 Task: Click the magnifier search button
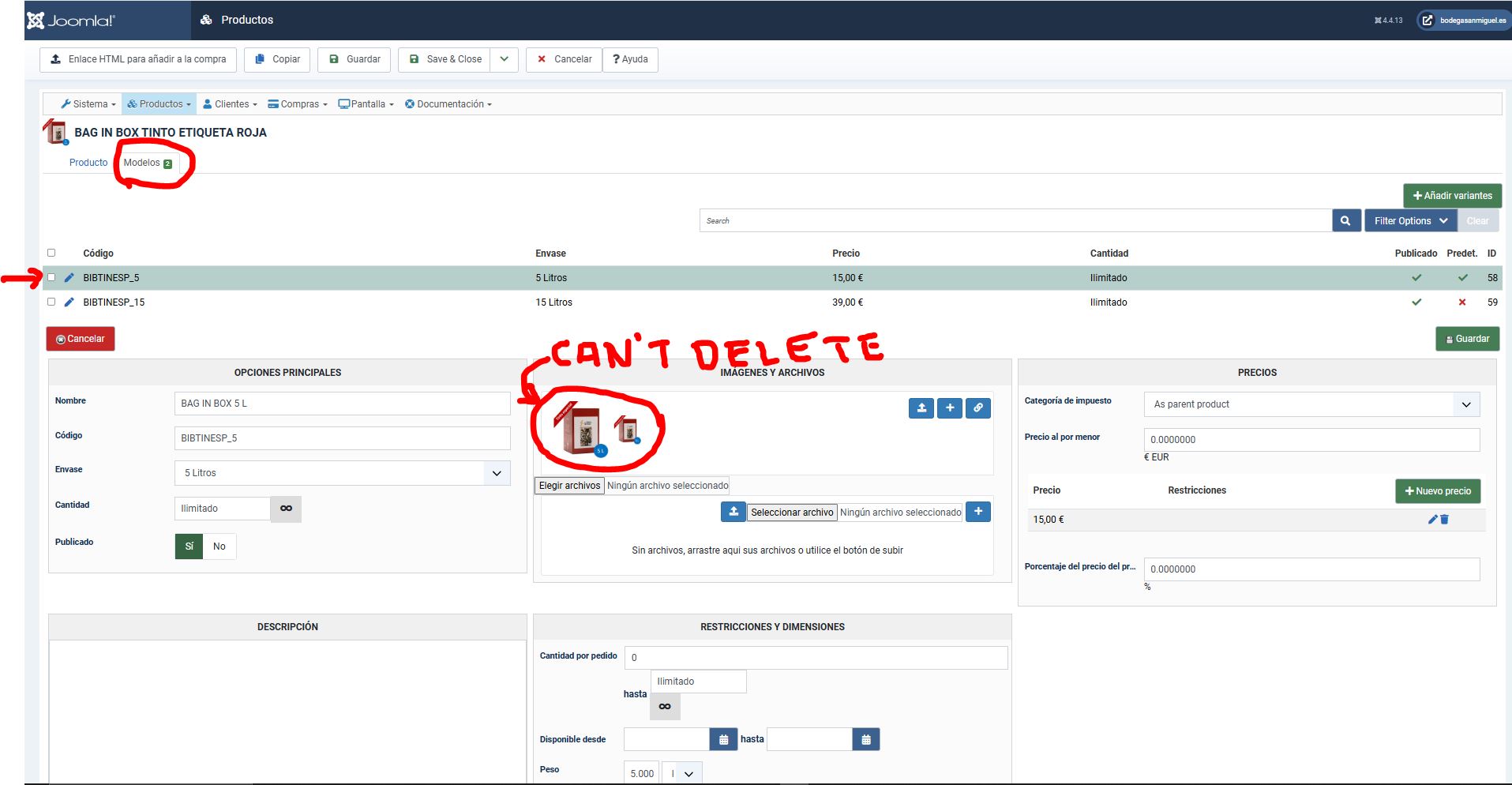tap(1345, 221)
